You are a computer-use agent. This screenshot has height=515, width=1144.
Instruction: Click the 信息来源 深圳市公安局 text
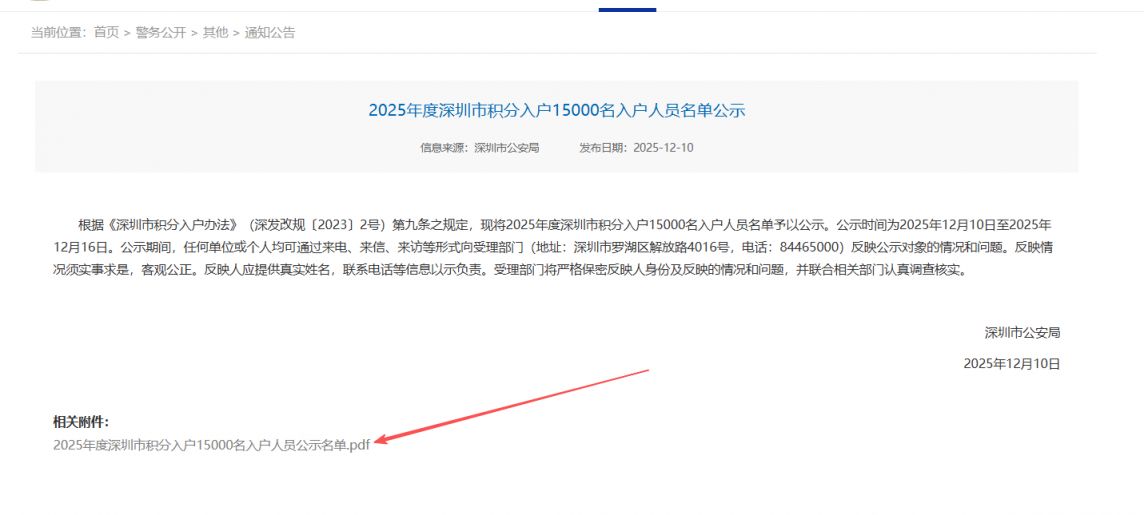(479, 148)
